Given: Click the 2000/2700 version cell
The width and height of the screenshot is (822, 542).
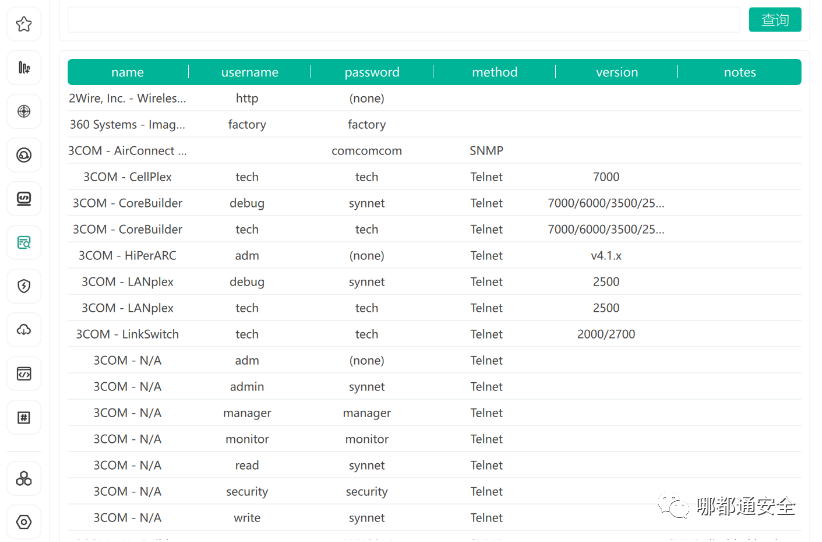Looking at the screenshot, I should pyautogui.click(x=606, y=334).
